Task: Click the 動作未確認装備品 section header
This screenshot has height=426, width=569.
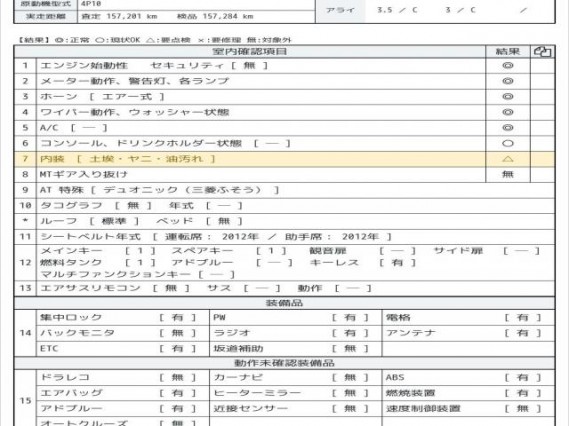Action: 284,363
